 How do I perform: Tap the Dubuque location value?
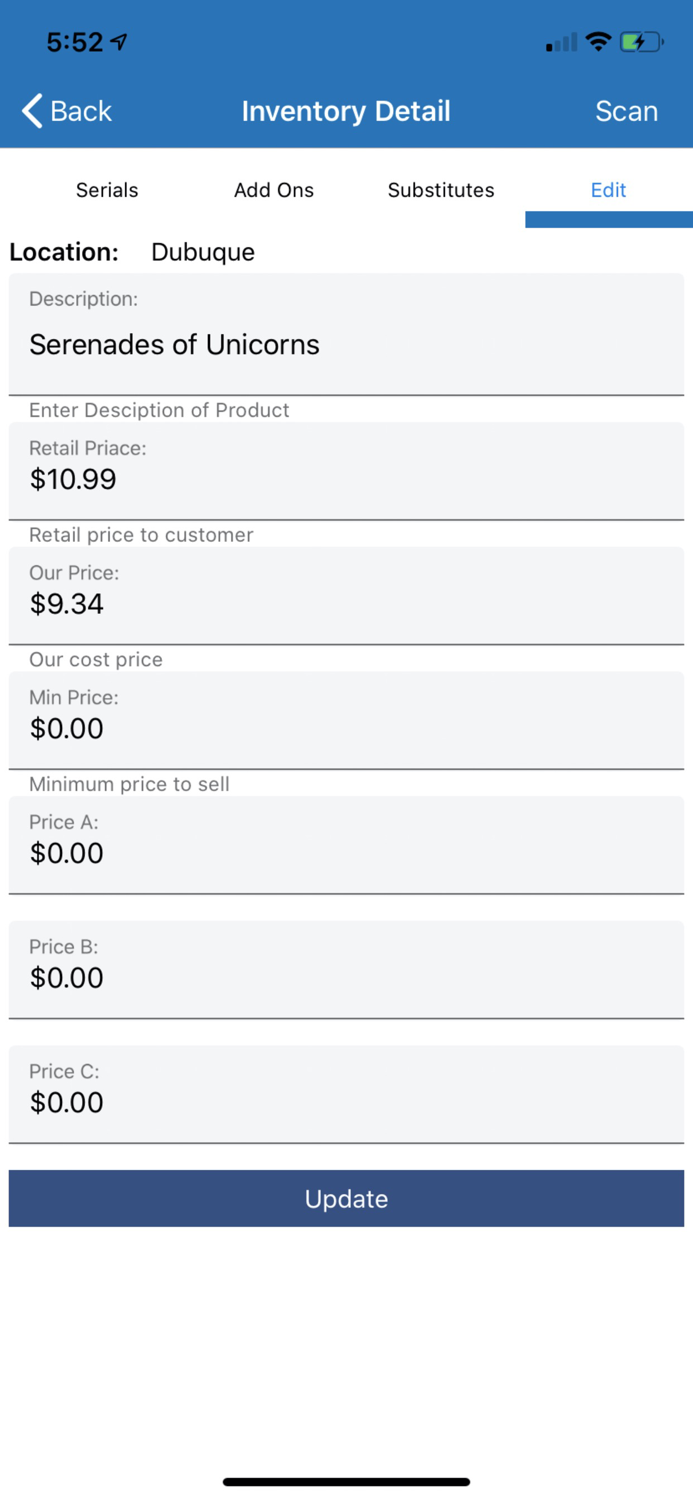pos(203,252)
